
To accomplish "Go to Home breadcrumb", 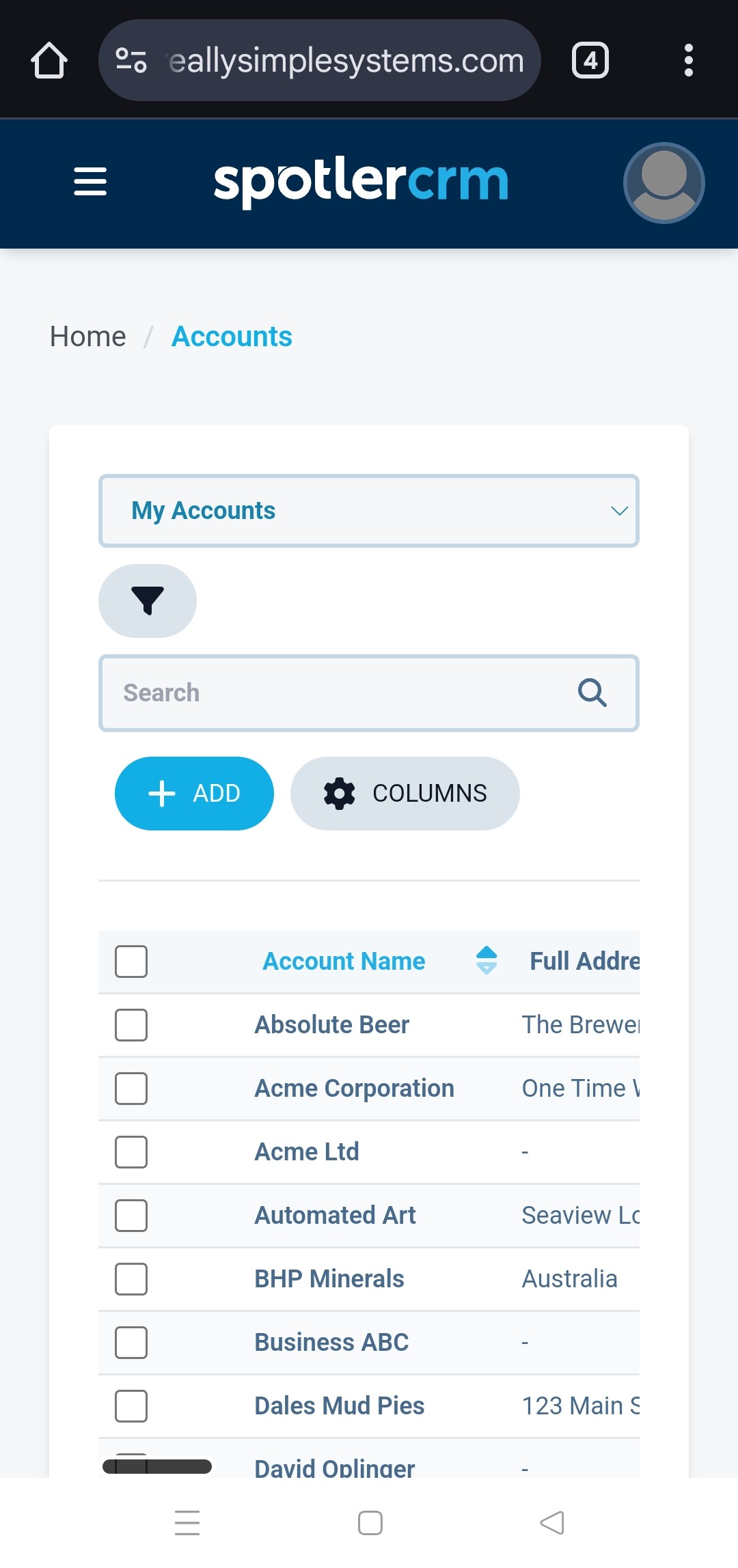I will [x=88, y=337].
